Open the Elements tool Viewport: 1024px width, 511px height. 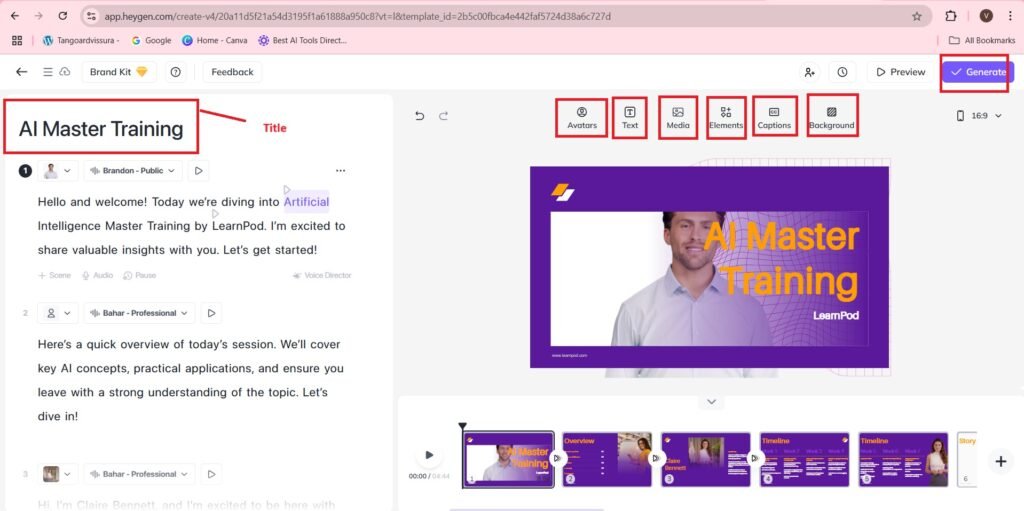pos(726,118)
